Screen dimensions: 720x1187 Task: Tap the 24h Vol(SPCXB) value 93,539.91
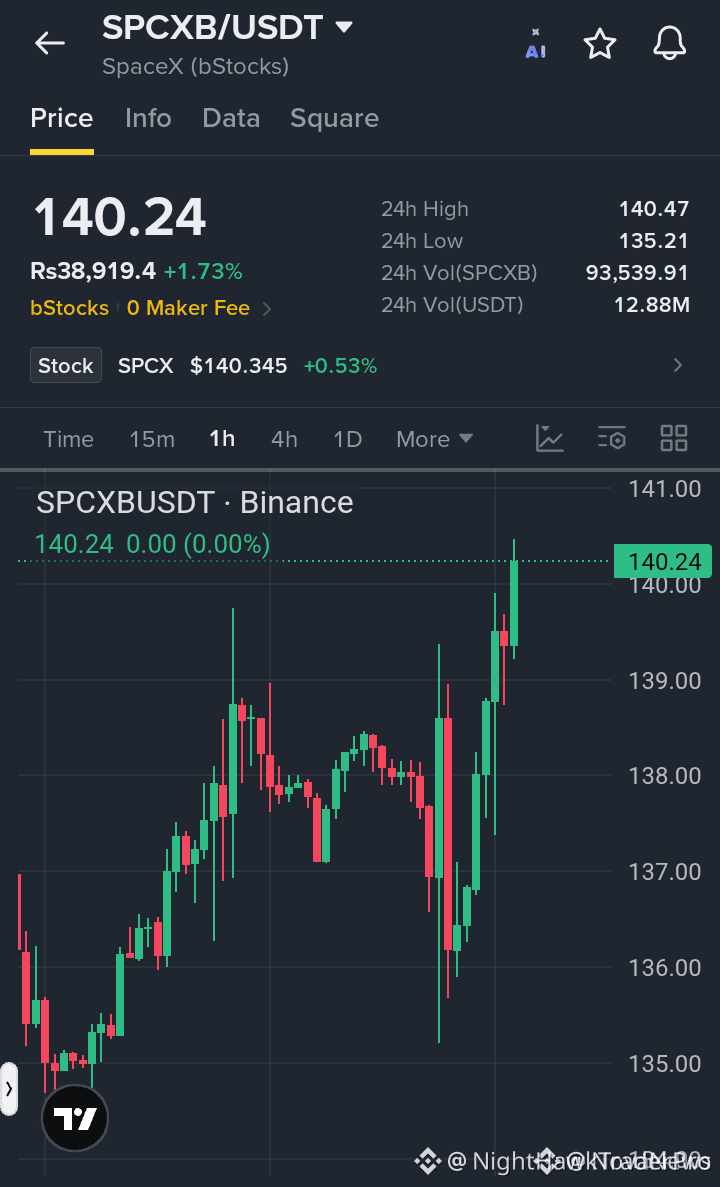637,273
